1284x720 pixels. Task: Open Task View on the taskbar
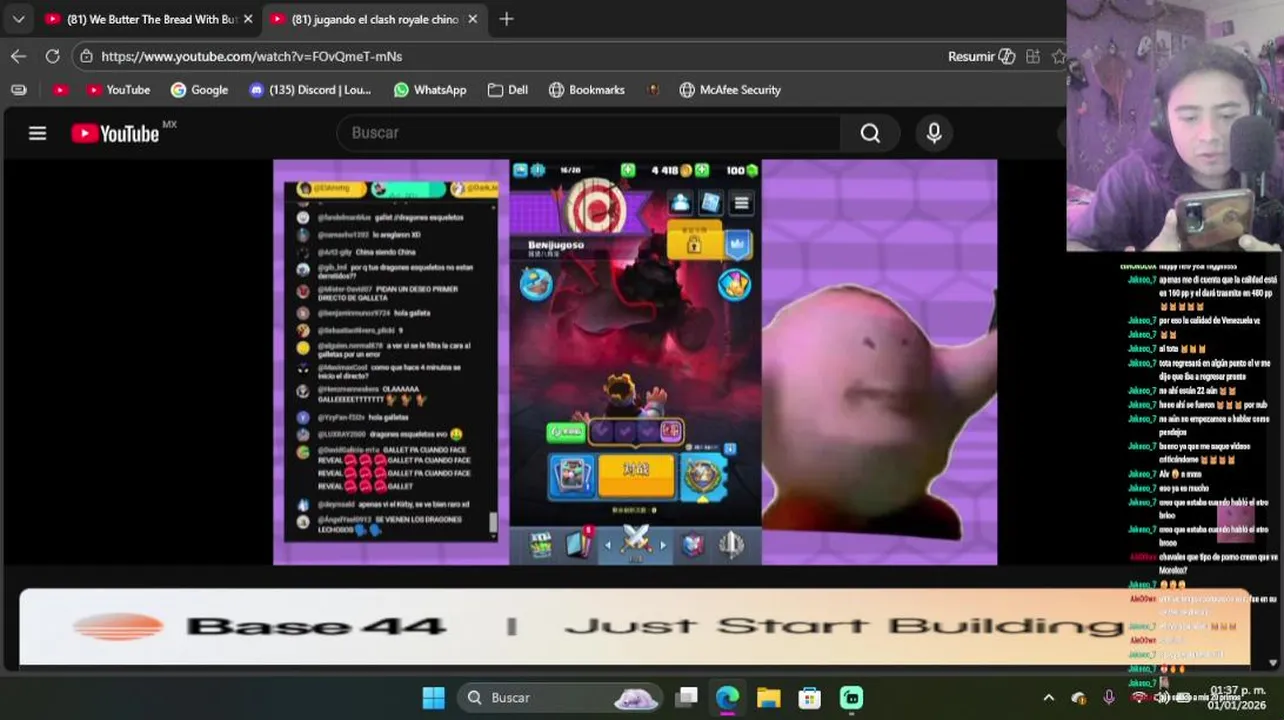pos(686,697)
